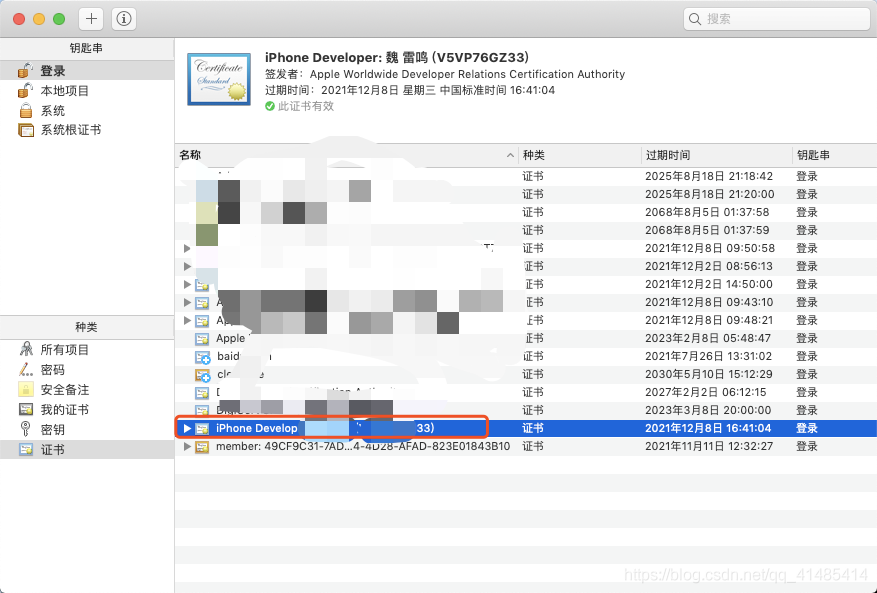877x593 pixels.
Task: Click certificate icon in row expiring 2030年5月10日
Action: pyautogui.click(x=202, y=375)
